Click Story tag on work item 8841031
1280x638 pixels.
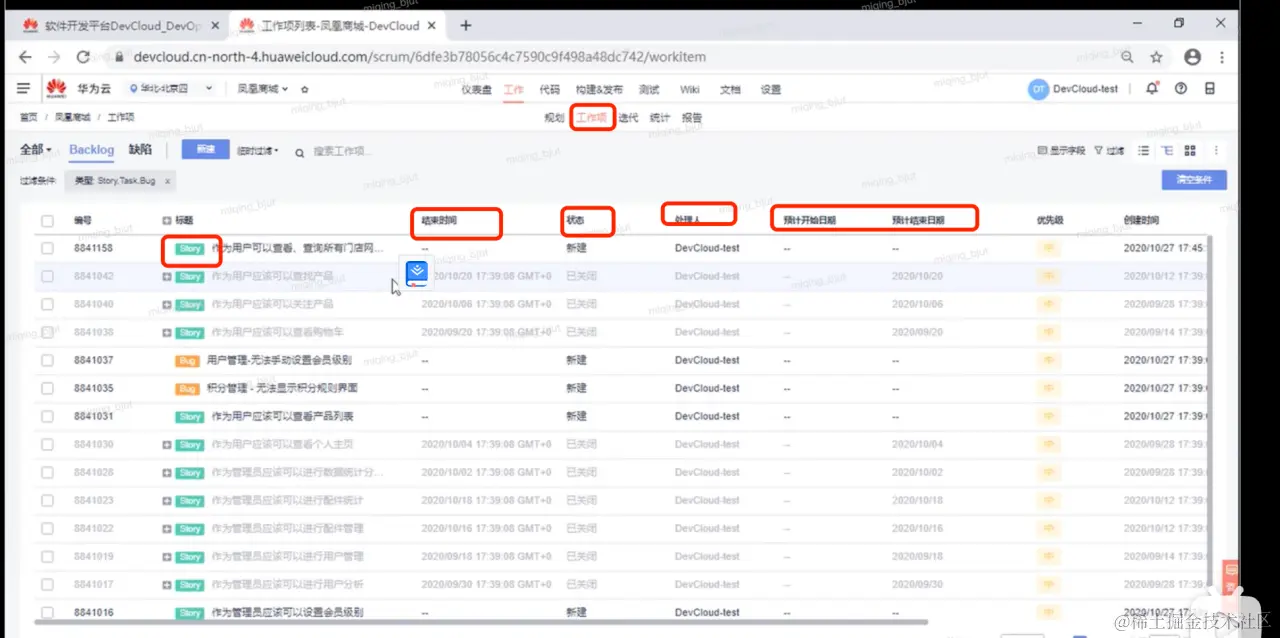[190, 416]
